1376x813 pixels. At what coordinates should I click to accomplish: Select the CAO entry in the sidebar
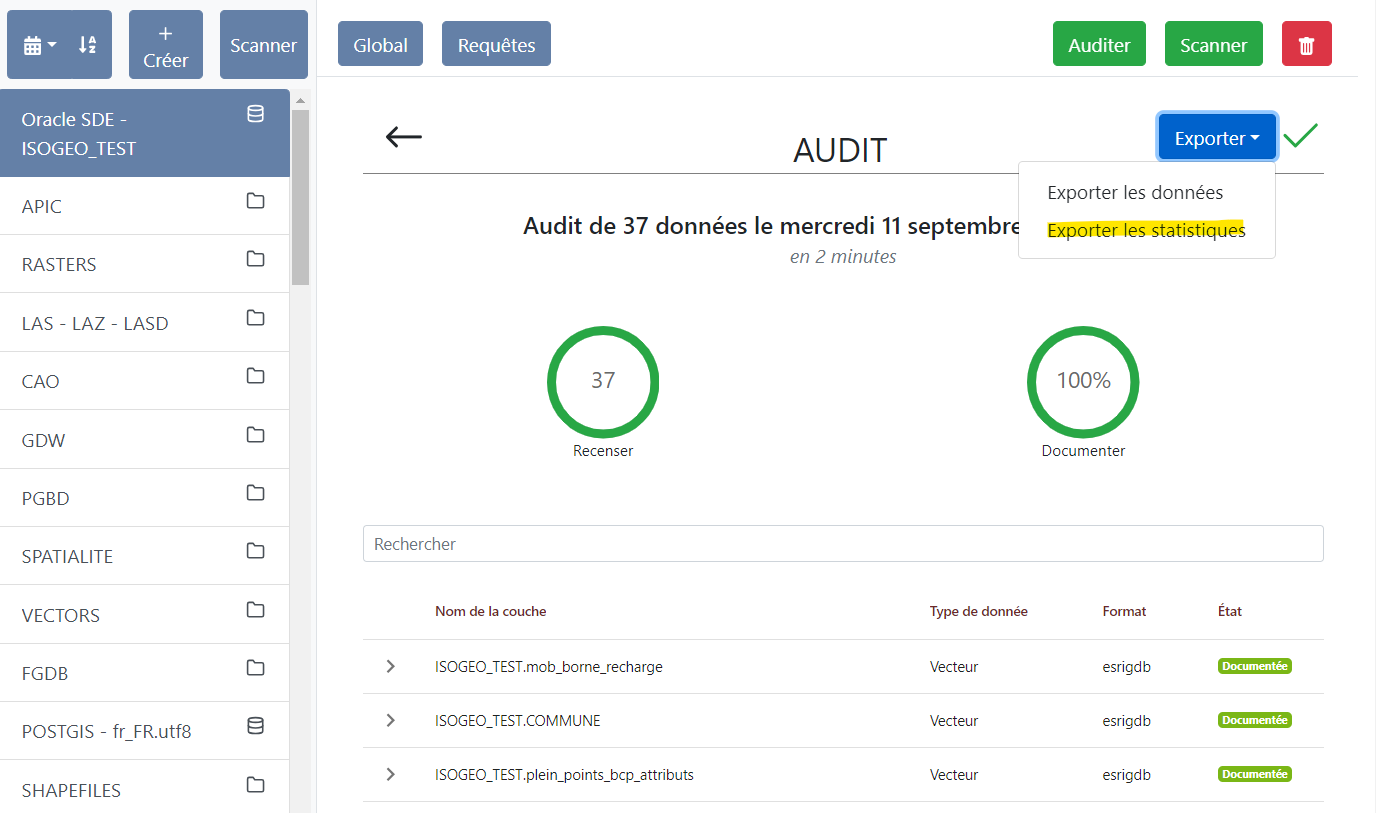click(145, 381)
